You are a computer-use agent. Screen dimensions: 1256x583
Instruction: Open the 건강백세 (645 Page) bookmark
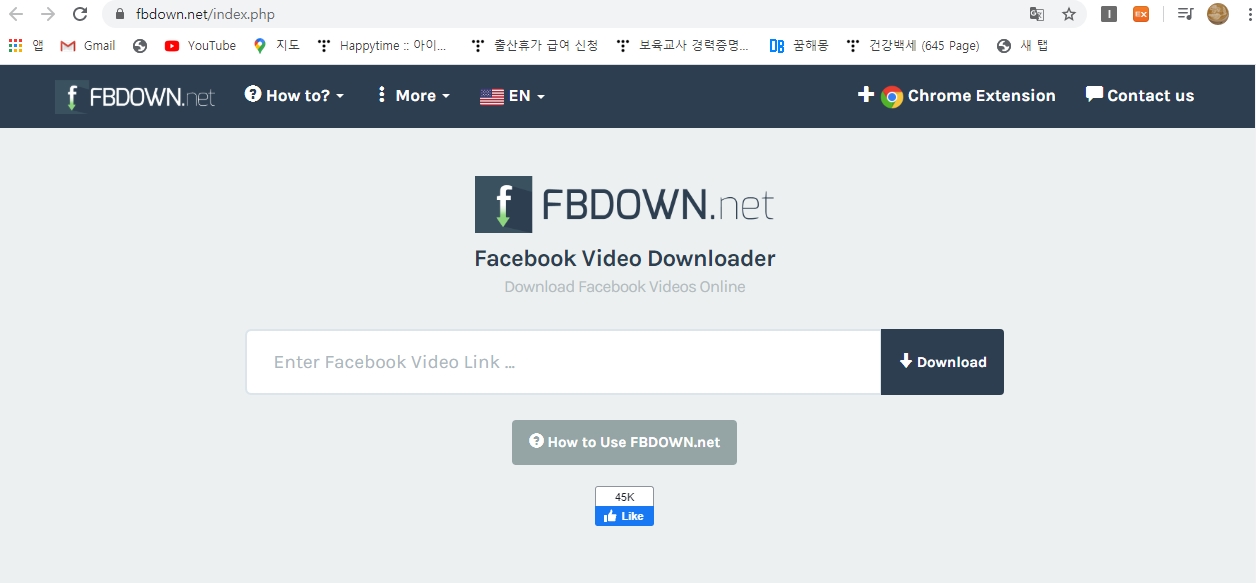(x=913, y=45)
